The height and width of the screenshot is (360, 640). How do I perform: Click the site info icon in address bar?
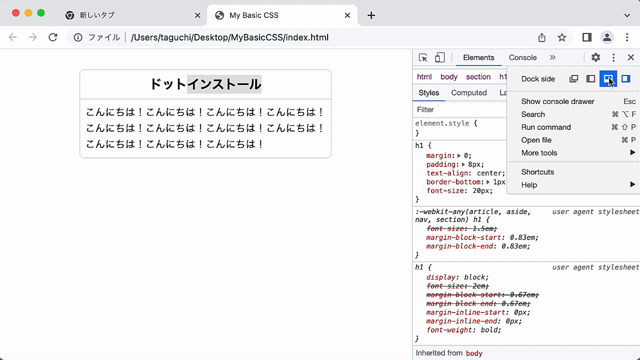click(x=78, y=38)
